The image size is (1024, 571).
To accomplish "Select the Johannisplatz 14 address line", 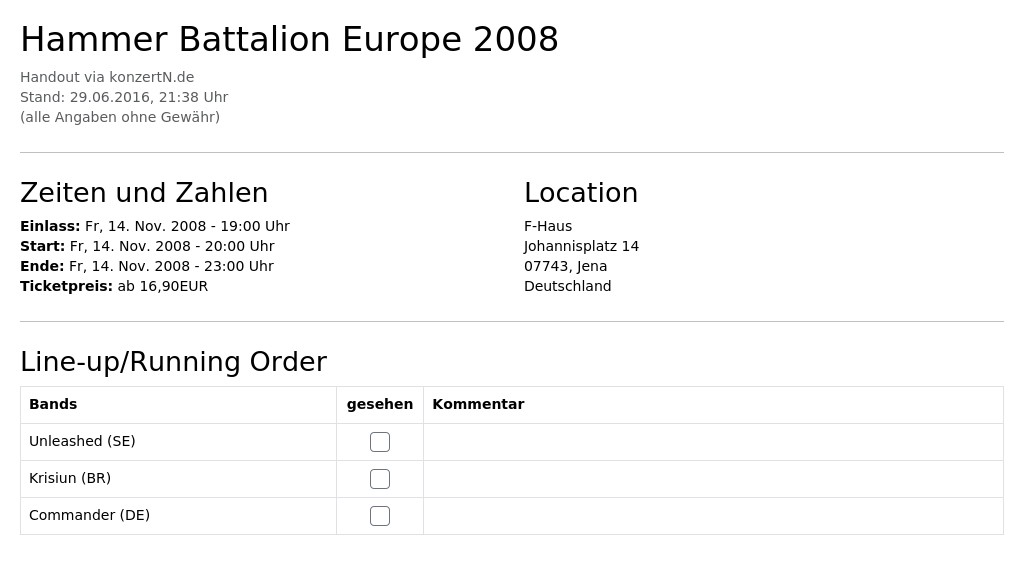I will [x=581, y=246].
